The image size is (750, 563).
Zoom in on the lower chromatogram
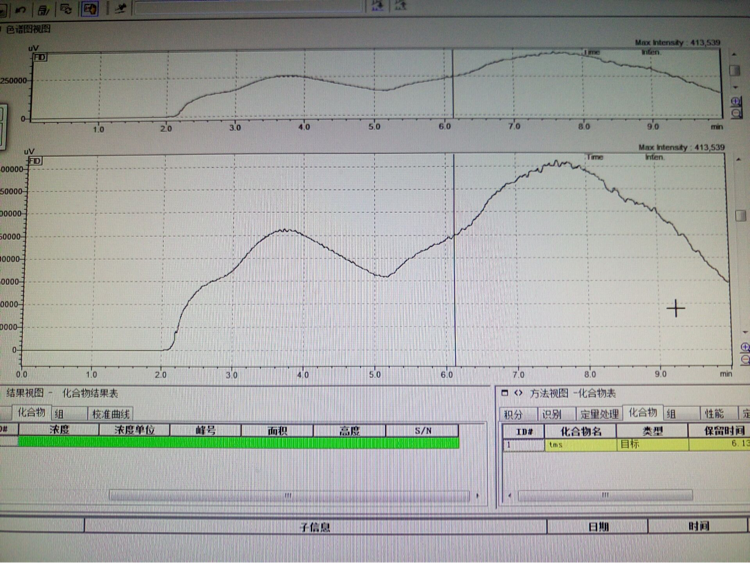tap(744, 347)
